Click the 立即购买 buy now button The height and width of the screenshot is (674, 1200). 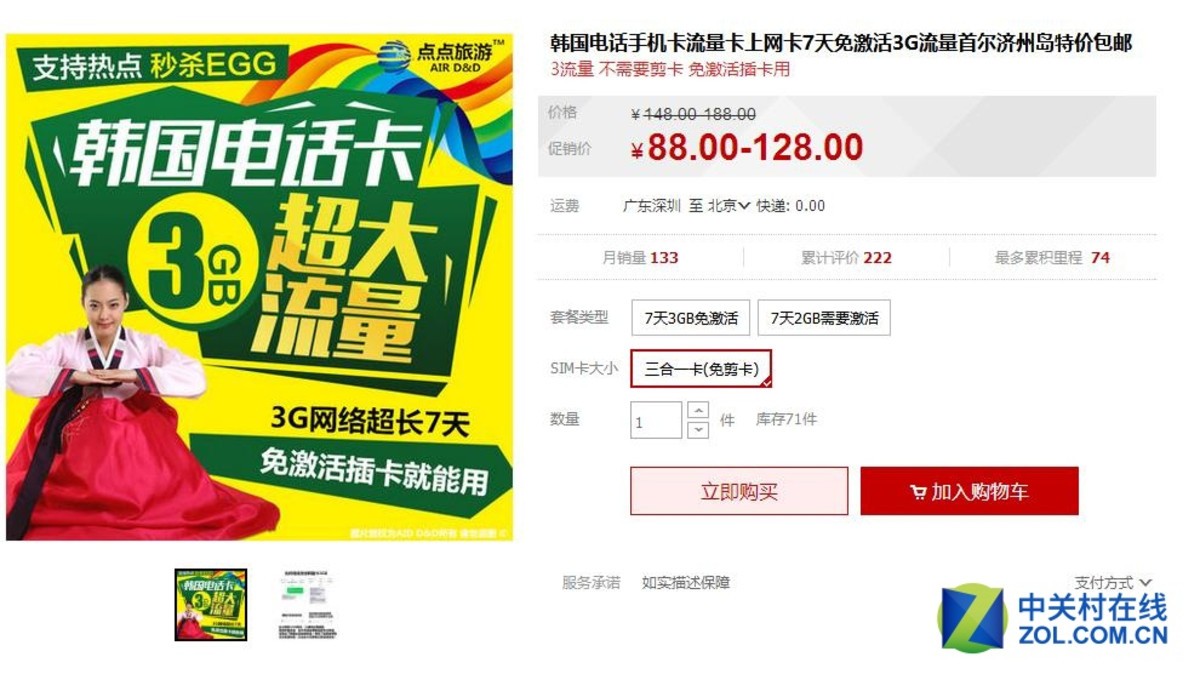[739, 491]
